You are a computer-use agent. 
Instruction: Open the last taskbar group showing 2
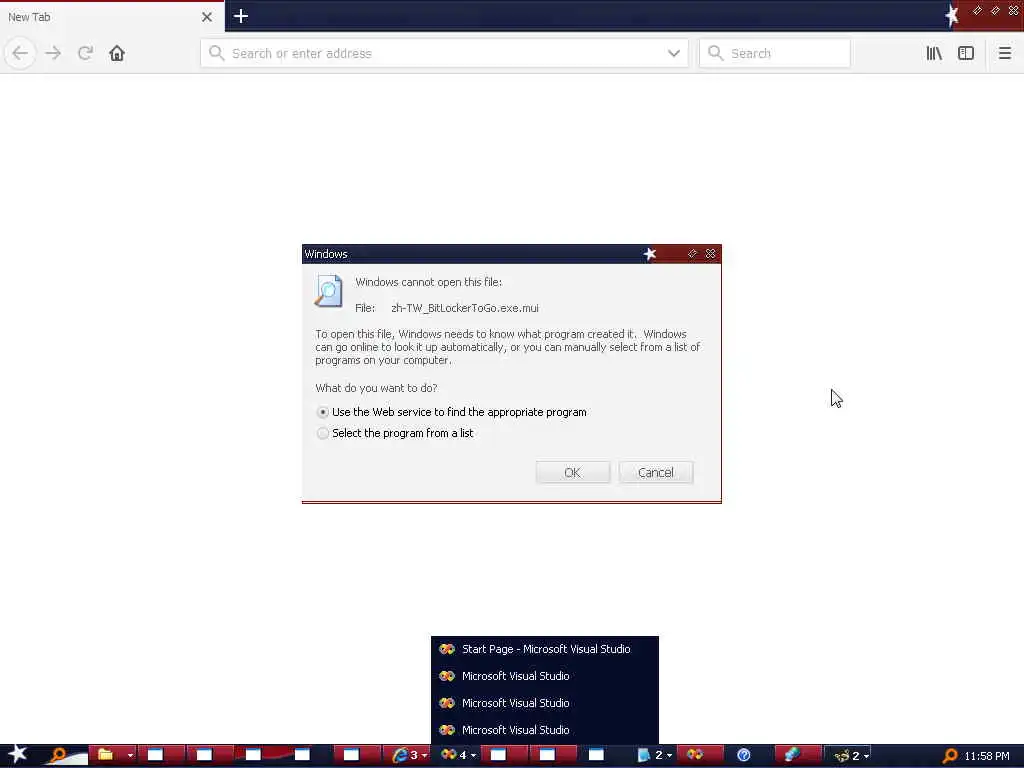tap(841, 756)
